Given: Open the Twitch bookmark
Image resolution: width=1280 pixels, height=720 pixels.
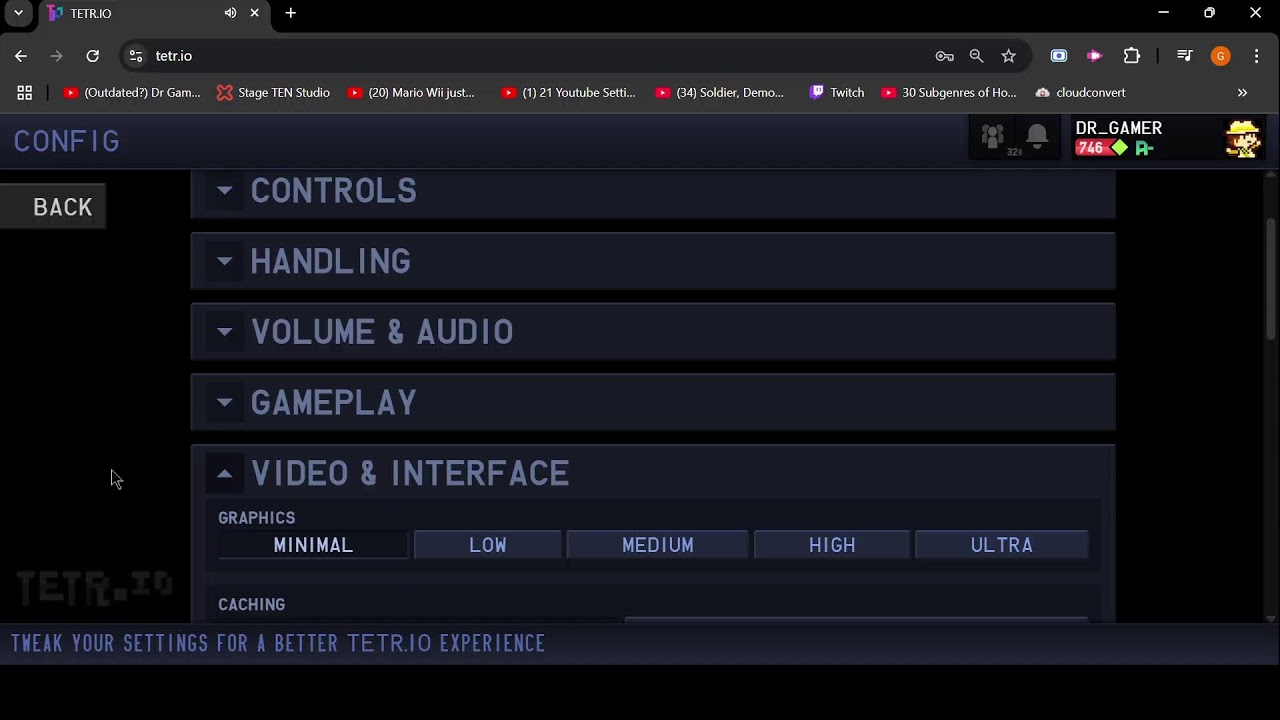Looking at the screenshot, I should tap(837, 93).
